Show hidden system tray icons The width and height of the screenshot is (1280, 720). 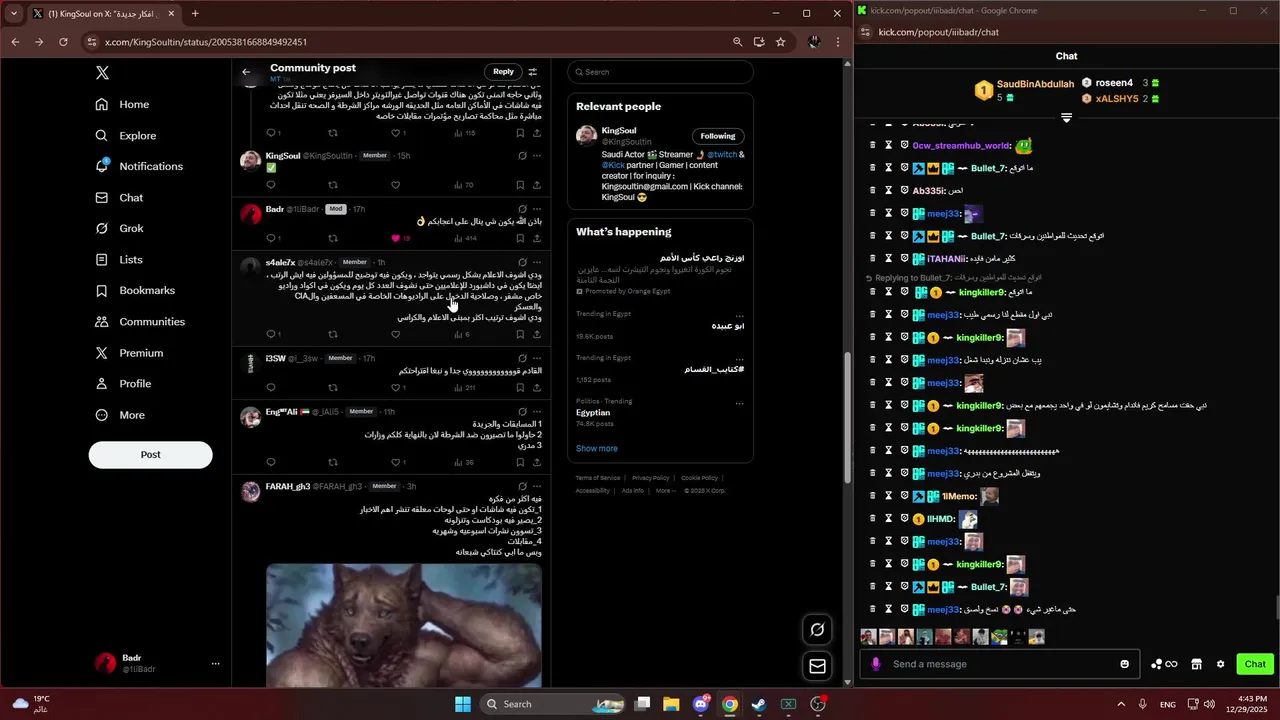tap(1120, 704)
